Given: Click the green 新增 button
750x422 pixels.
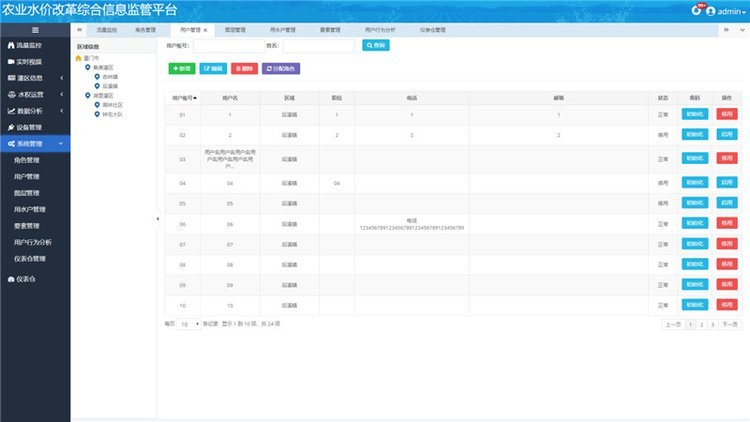Looking at the screenshot, I should pyautogui.click(x=182, y=68).
